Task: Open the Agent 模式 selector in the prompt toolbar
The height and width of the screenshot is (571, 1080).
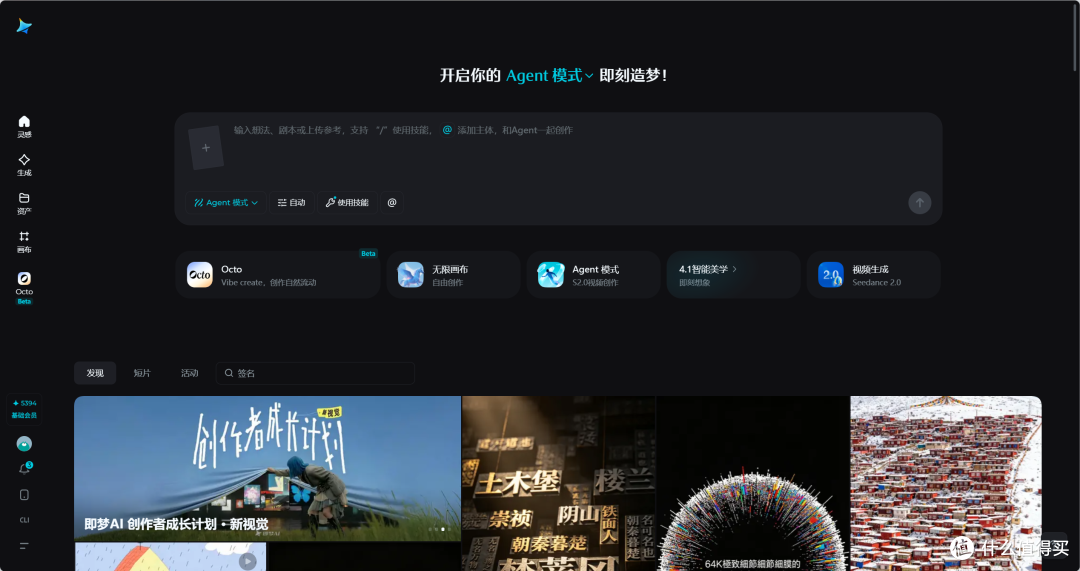Action: (x=226, y=203)
